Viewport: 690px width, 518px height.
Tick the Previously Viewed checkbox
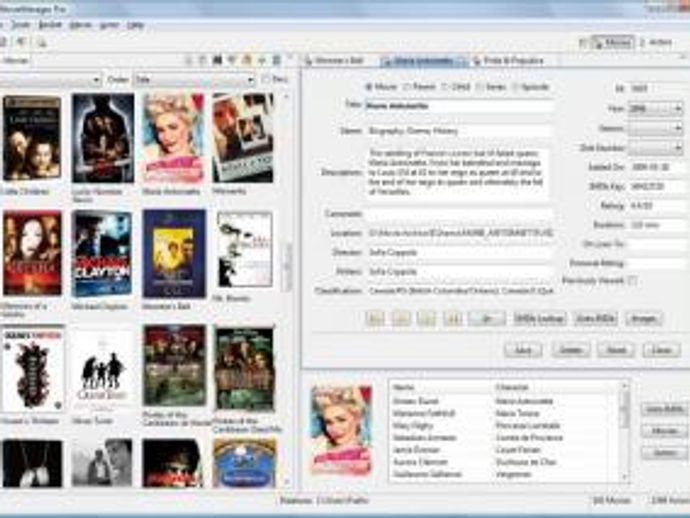click(633, 281)
